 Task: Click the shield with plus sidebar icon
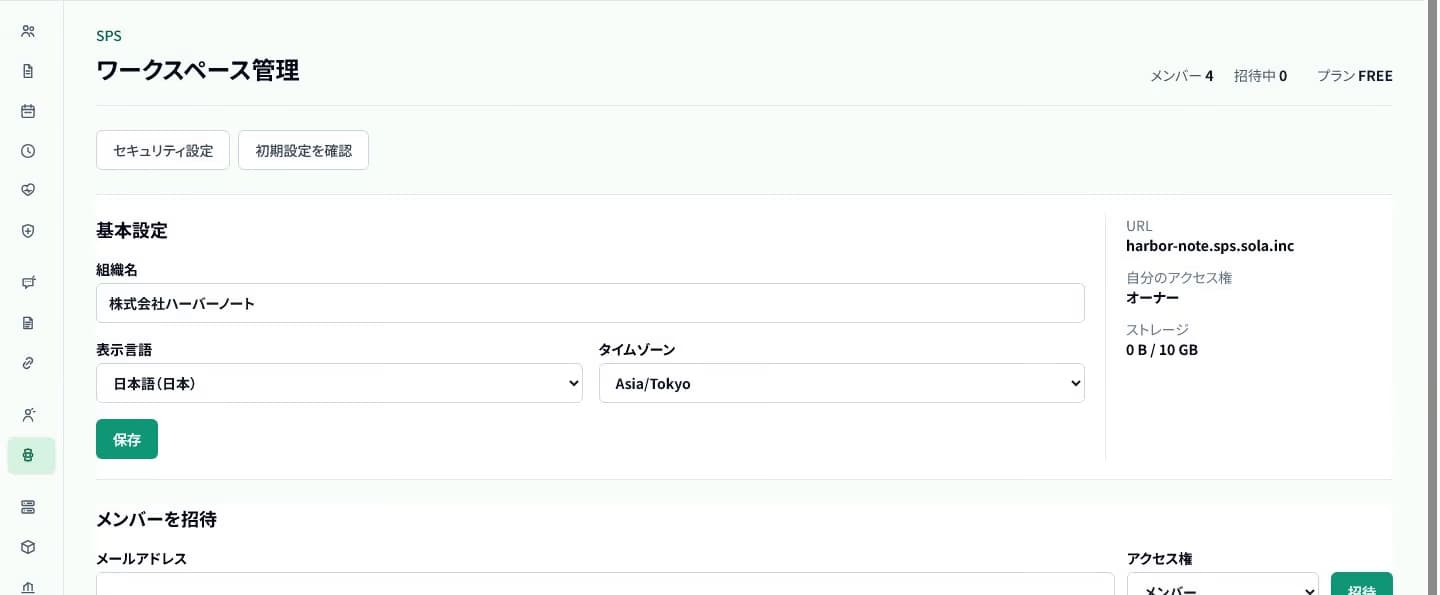(x=28, y=231)
